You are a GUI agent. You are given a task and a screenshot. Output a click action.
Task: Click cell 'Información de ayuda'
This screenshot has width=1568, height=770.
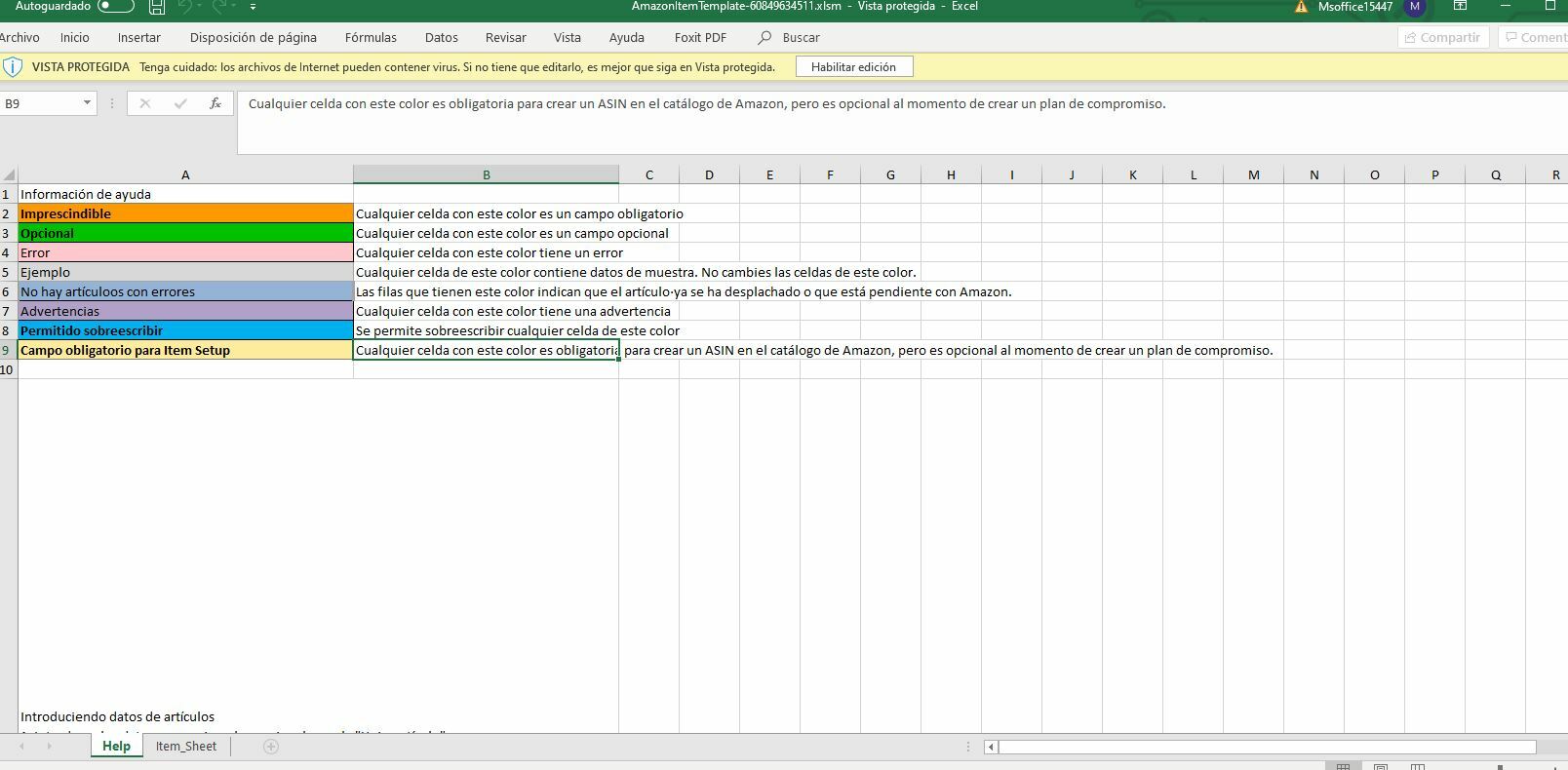(x=185, y=194)
